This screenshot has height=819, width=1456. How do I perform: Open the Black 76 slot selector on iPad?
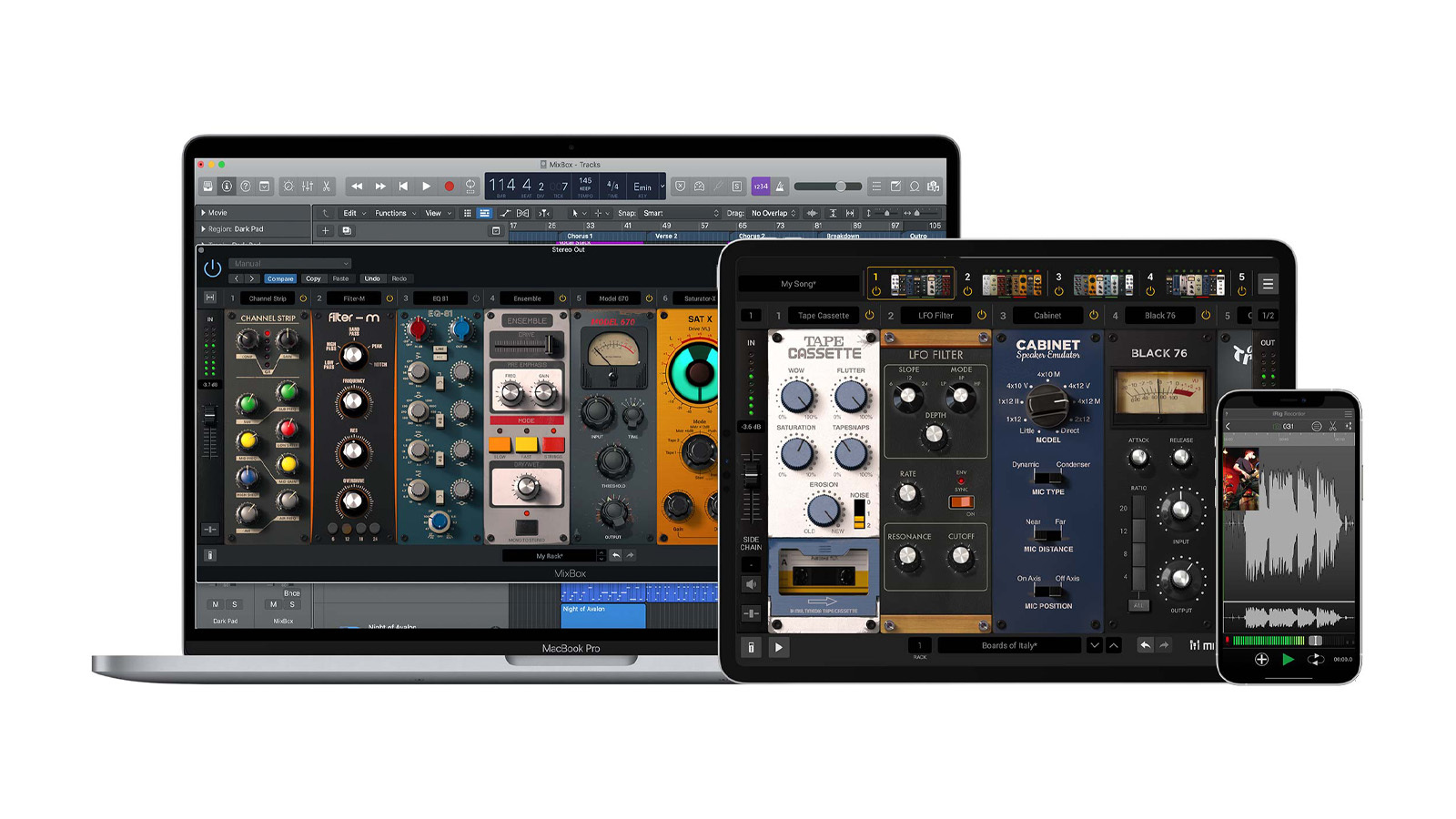click(1159, 316)
